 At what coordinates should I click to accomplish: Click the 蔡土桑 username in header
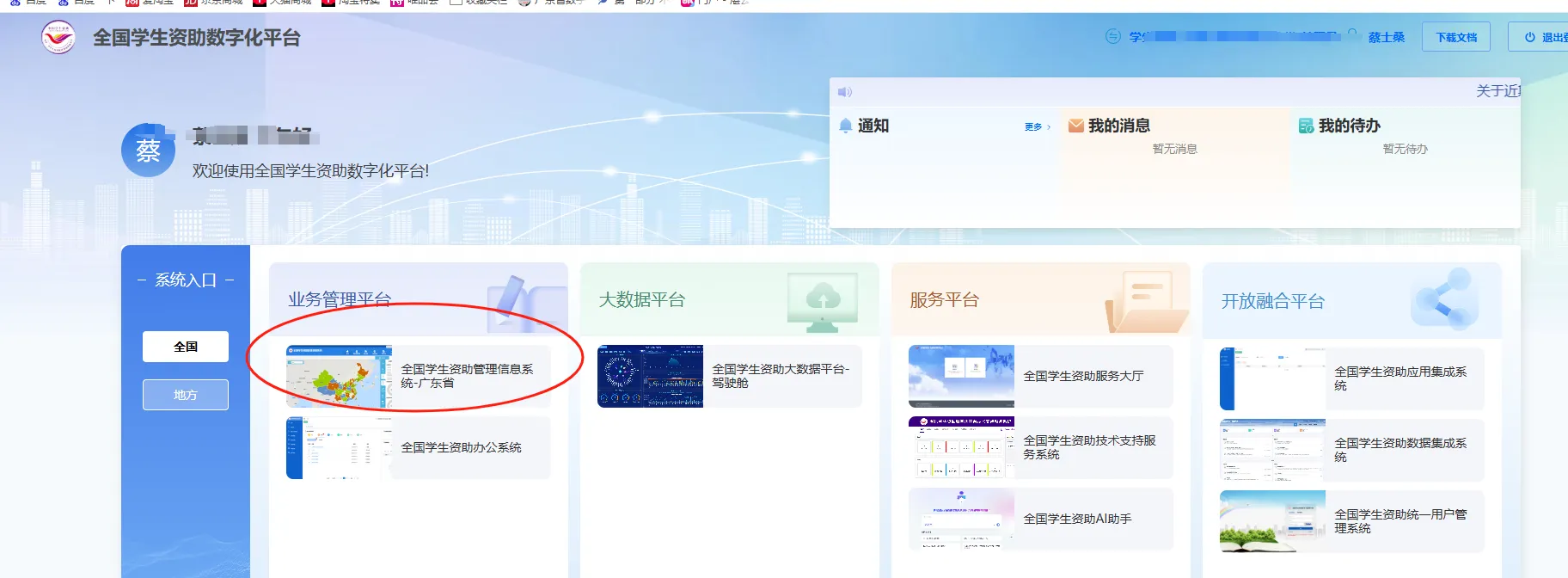pyautogui.click(x=1386, y=38)
